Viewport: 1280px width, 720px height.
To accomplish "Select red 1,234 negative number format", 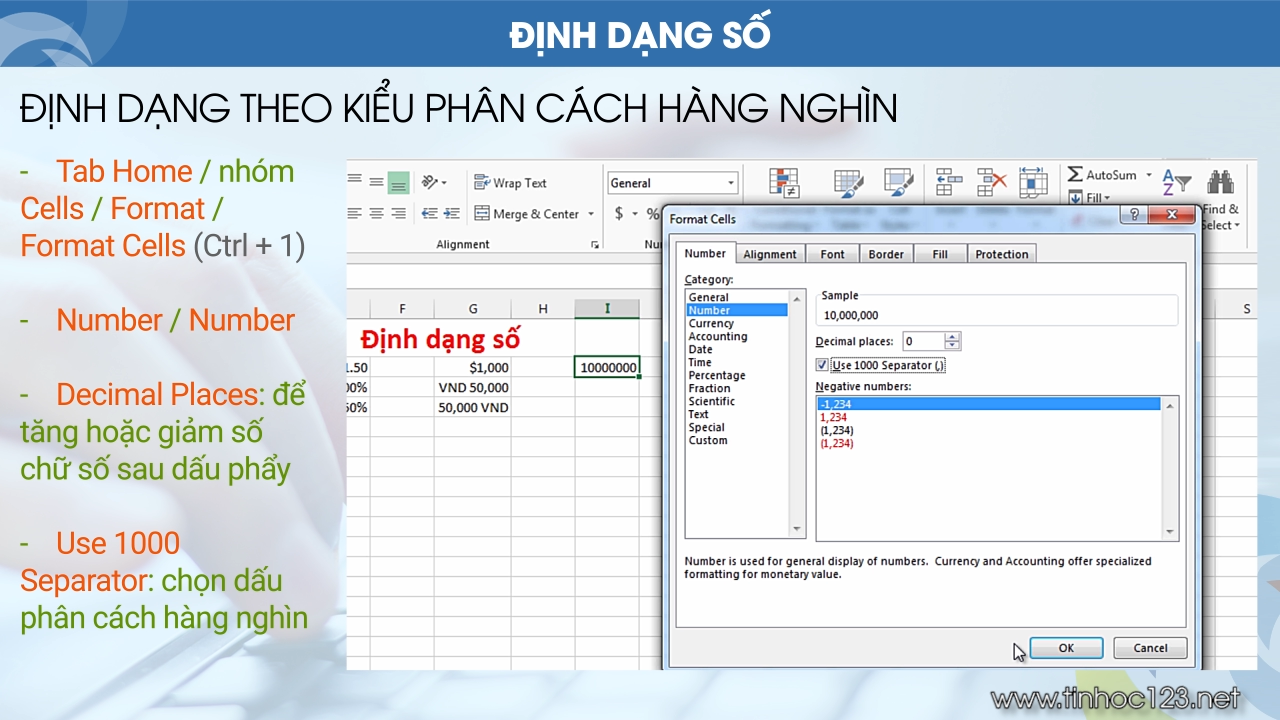I will (x=833, y=417).
